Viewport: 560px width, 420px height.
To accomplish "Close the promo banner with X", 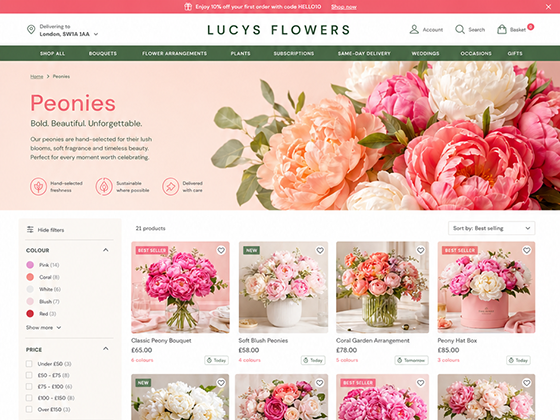I will tap(548, 7).
